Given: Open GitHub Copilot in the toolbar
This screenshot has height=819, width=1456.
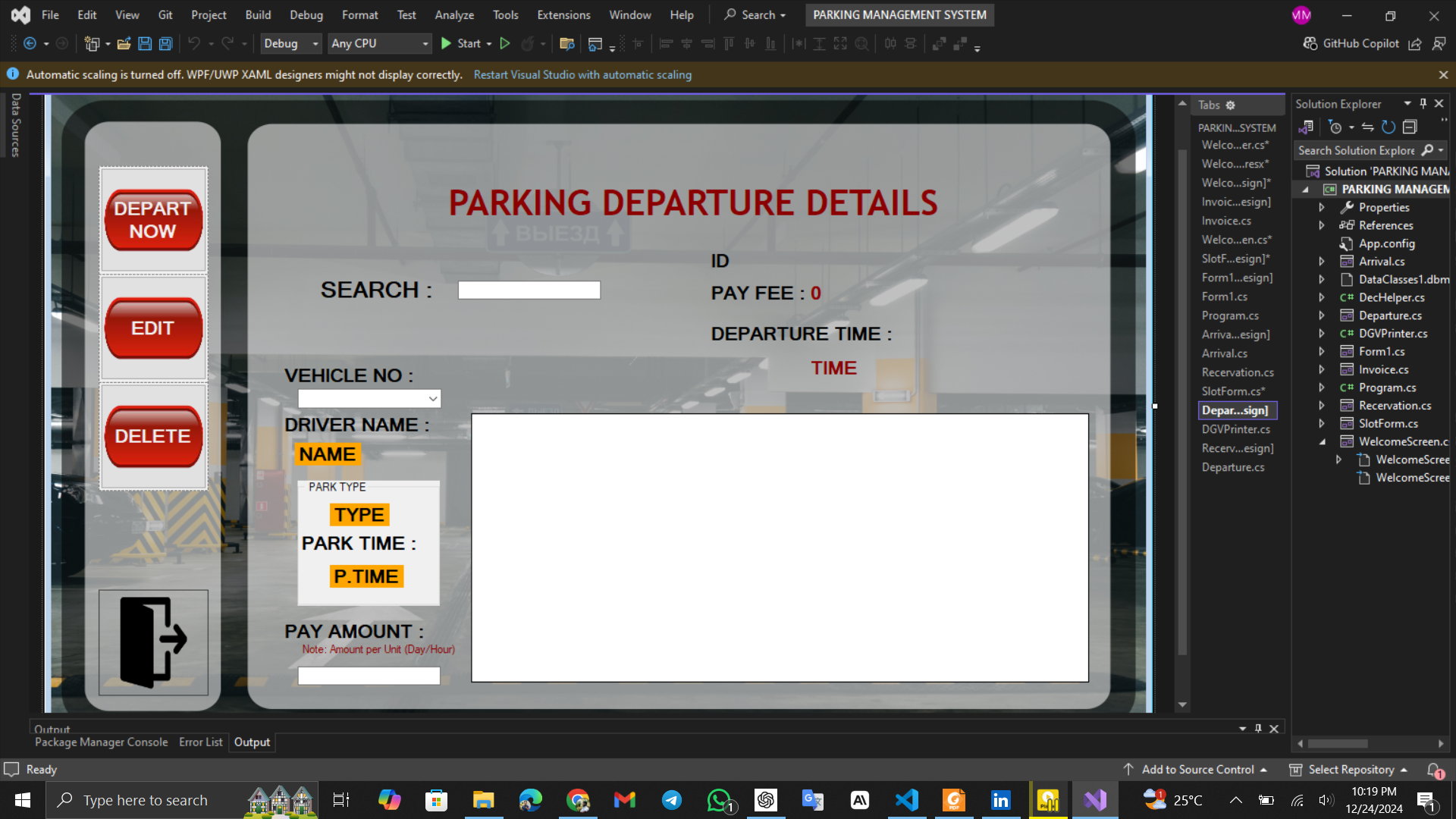Looking at the screenshot, I should [x=1351, y=44].
